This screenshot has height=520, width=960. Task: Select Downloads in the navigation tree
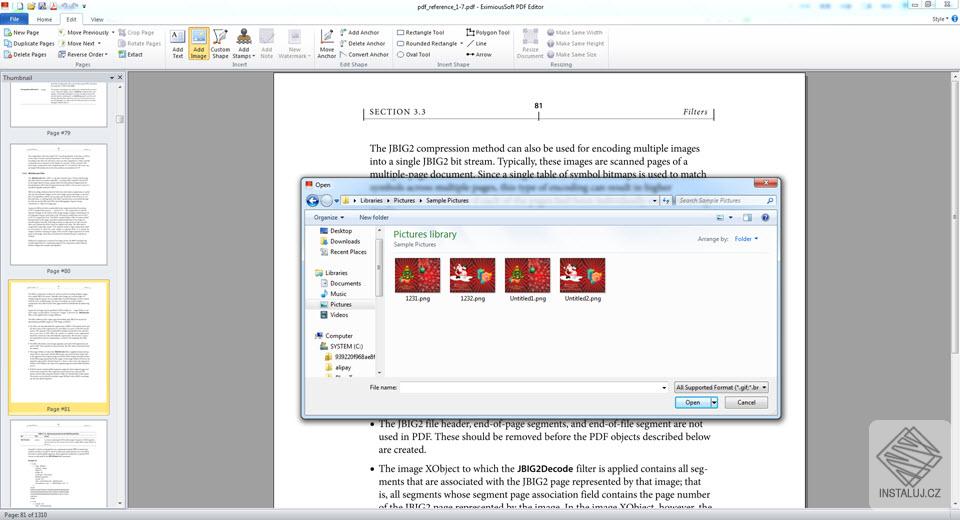click(340, 241)
